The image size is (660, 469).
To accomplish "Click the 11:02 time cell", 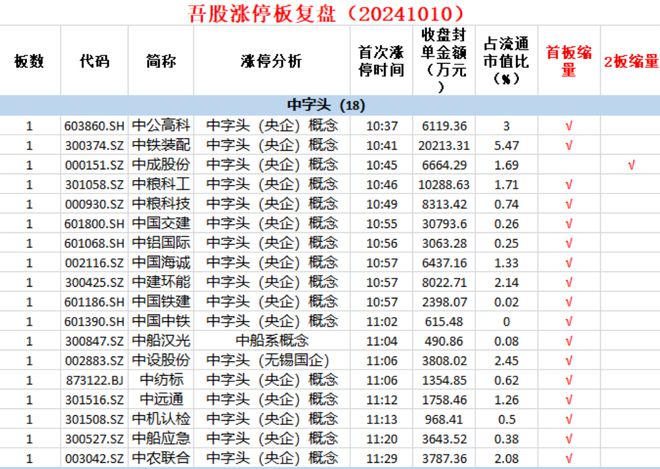I will [x=381, y=322].
